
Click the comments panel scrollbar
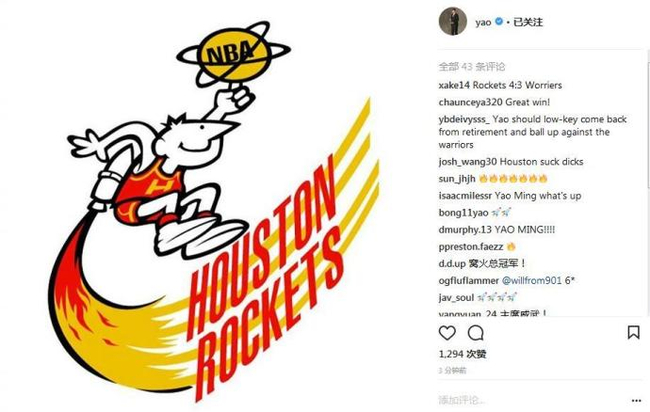tap(648, 124)
